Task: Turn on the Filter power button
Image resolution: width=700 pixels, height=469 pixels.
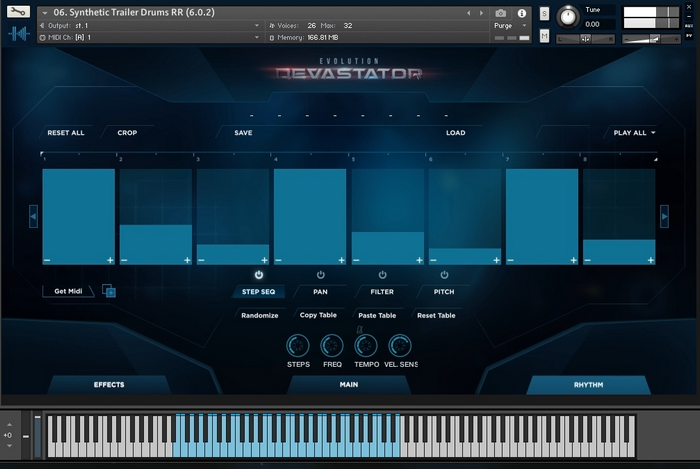Action: (x=382, y=274)
